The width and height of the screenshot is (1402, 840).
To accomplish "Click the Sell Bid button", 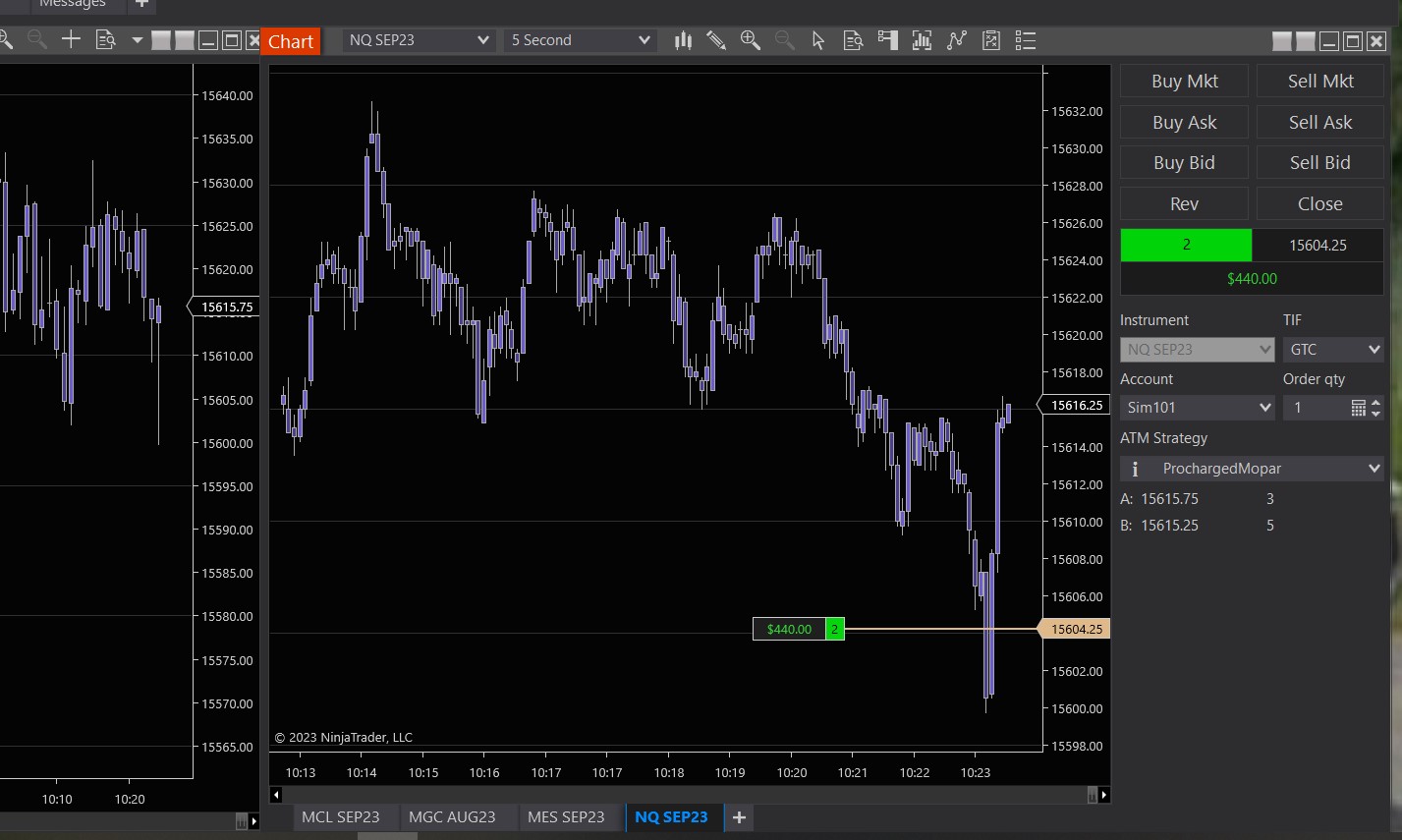I will 1320,163.
